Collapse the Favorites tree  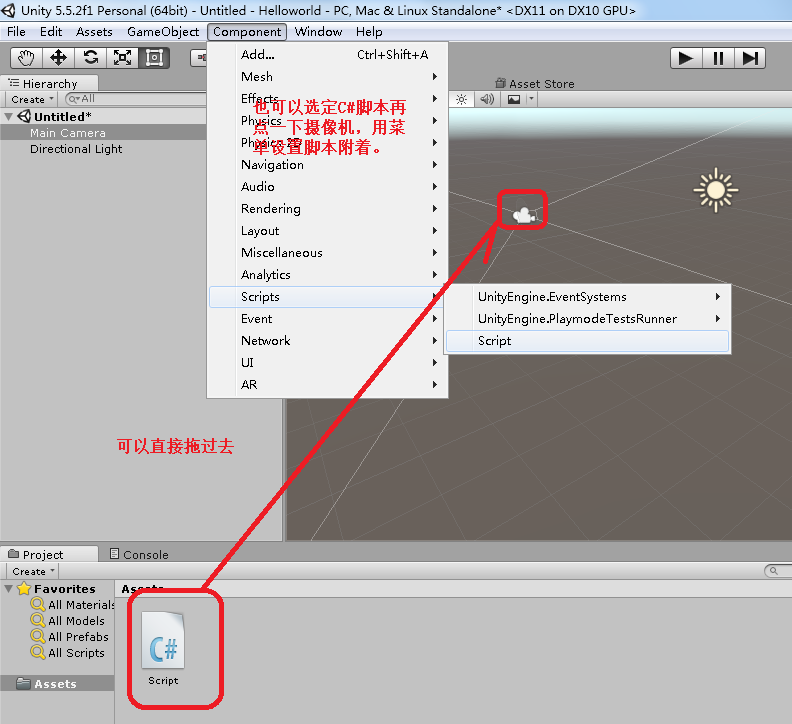point(8,589)
